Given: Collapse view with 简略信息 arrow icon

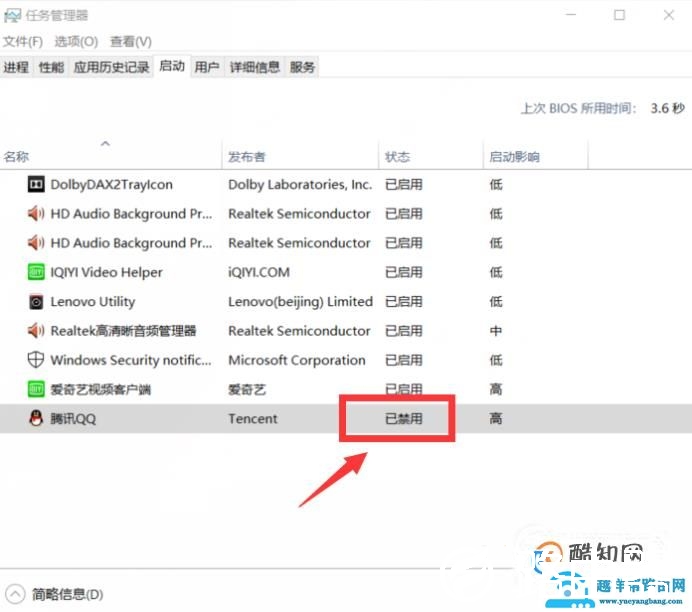Looking at the screenshot, I should [x=15, y=594].
